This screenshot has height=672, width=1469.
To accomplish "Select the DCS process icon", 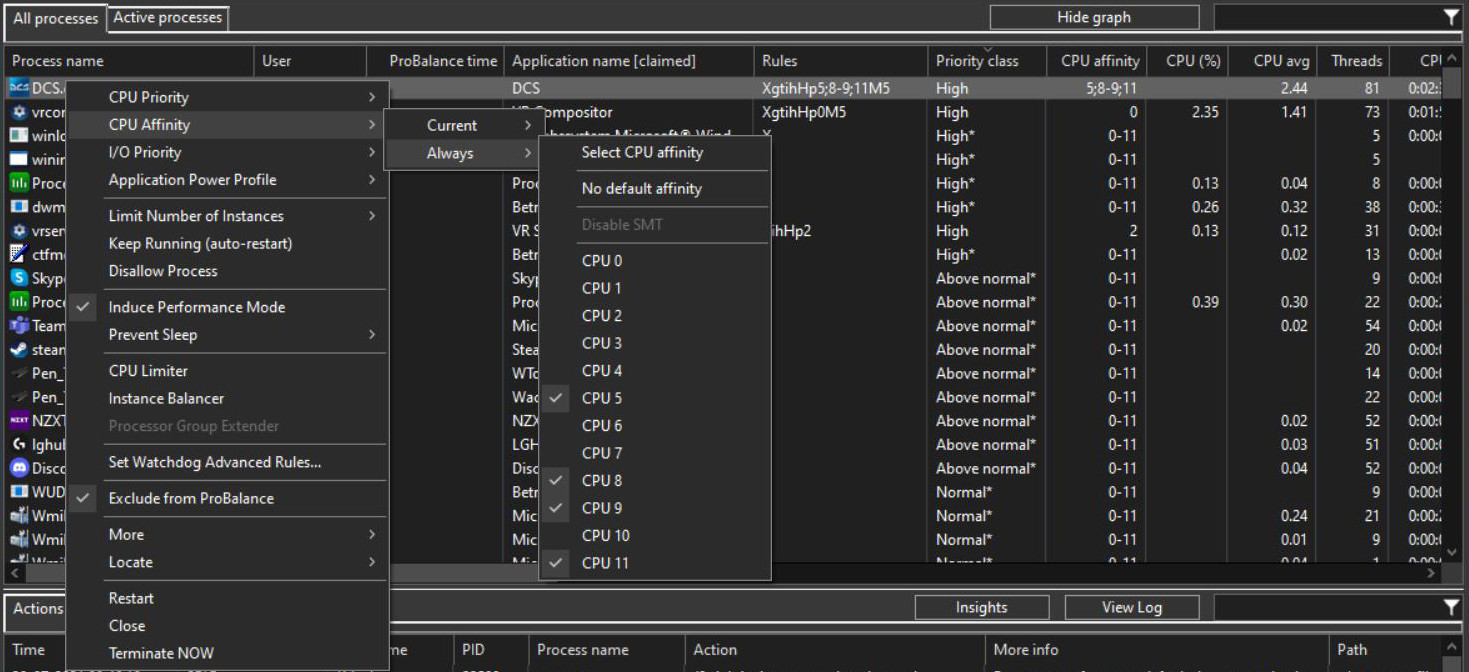I will coord(18,88).
